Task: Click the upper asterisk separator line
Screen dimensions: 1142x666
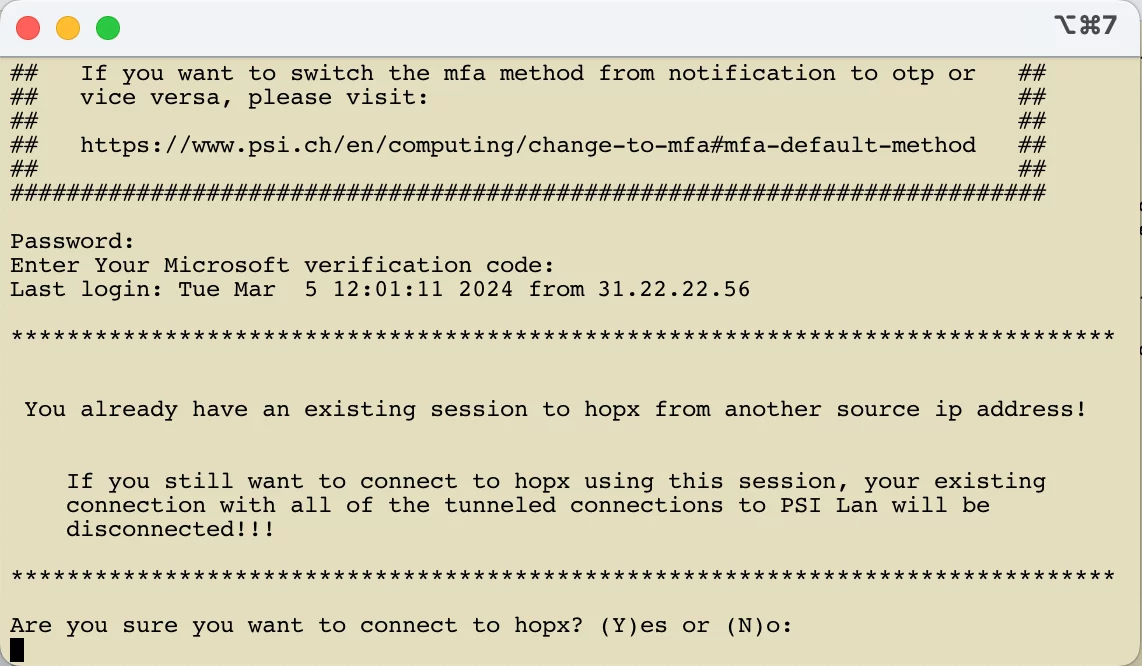Action: point(562,338)
